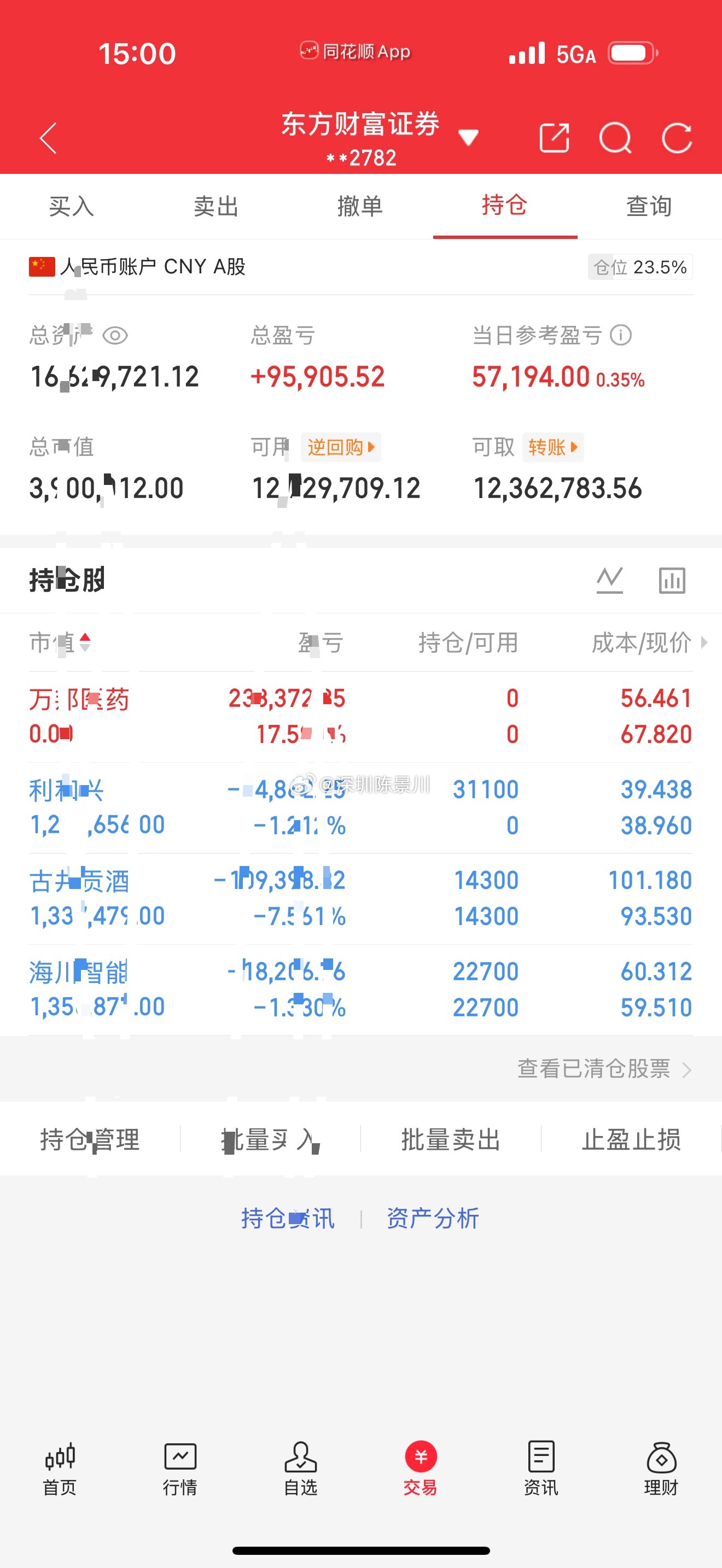This screenshot has height=1568, width=722.
Task: Open the 资产分析 link
Action: coord(433,1218)
